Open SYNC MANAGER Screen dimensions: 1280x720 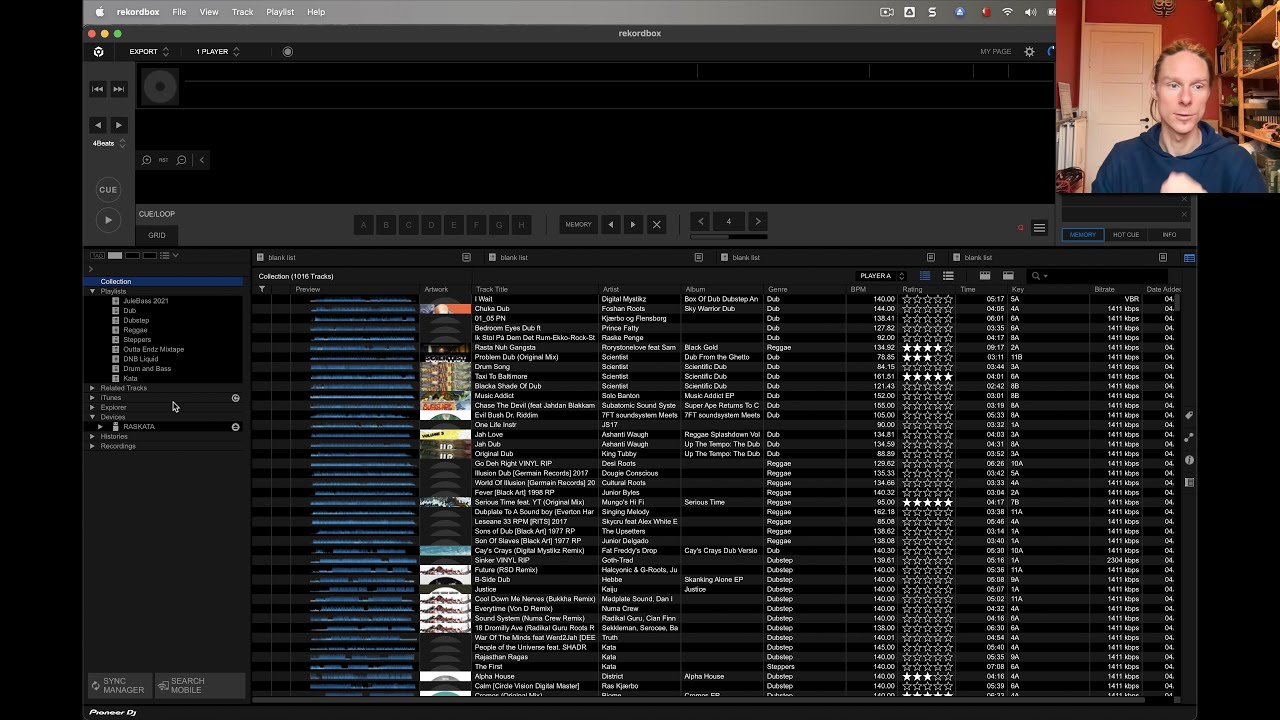[x=120, y=686]
